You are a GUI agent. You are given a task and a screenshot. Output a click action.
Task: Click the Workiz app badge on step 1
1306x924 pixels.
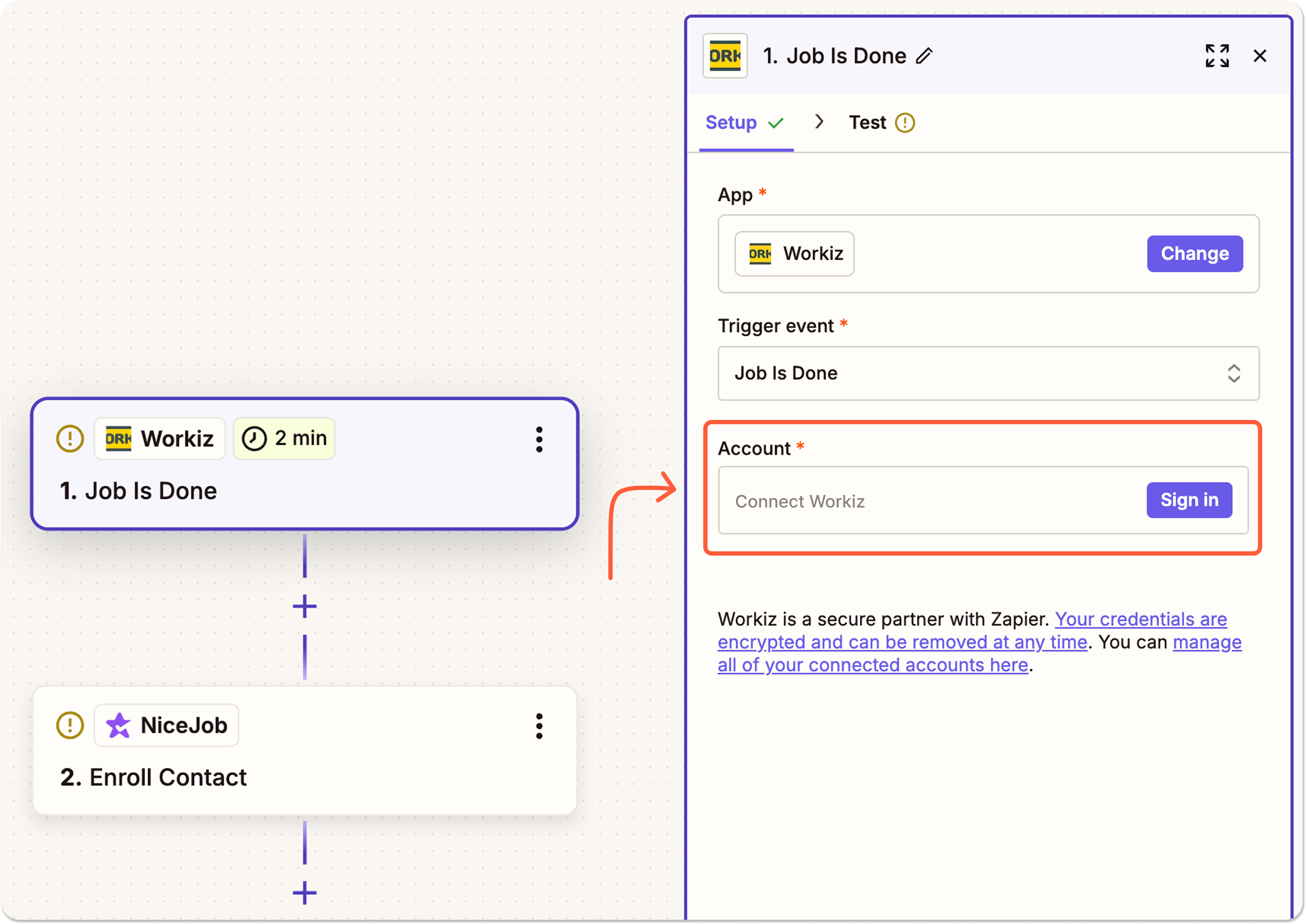point(160,439)
